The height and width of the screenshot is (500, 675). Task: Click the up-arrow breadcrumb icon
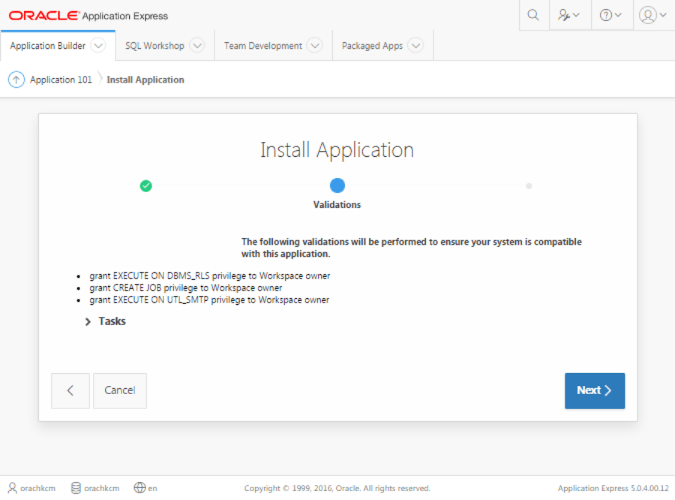(x=16, y=80)
